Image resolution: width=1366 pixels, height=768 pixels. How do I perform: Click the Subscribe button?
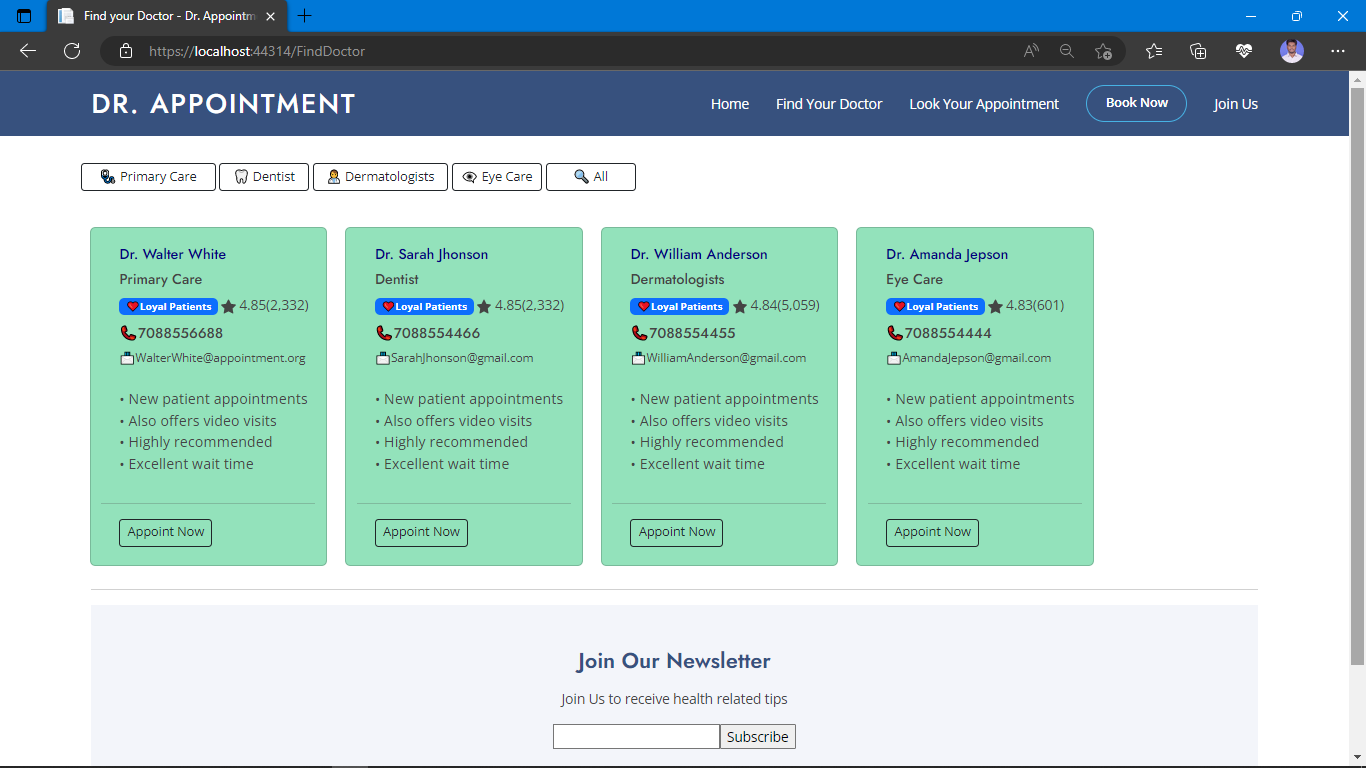coord(758,737)
